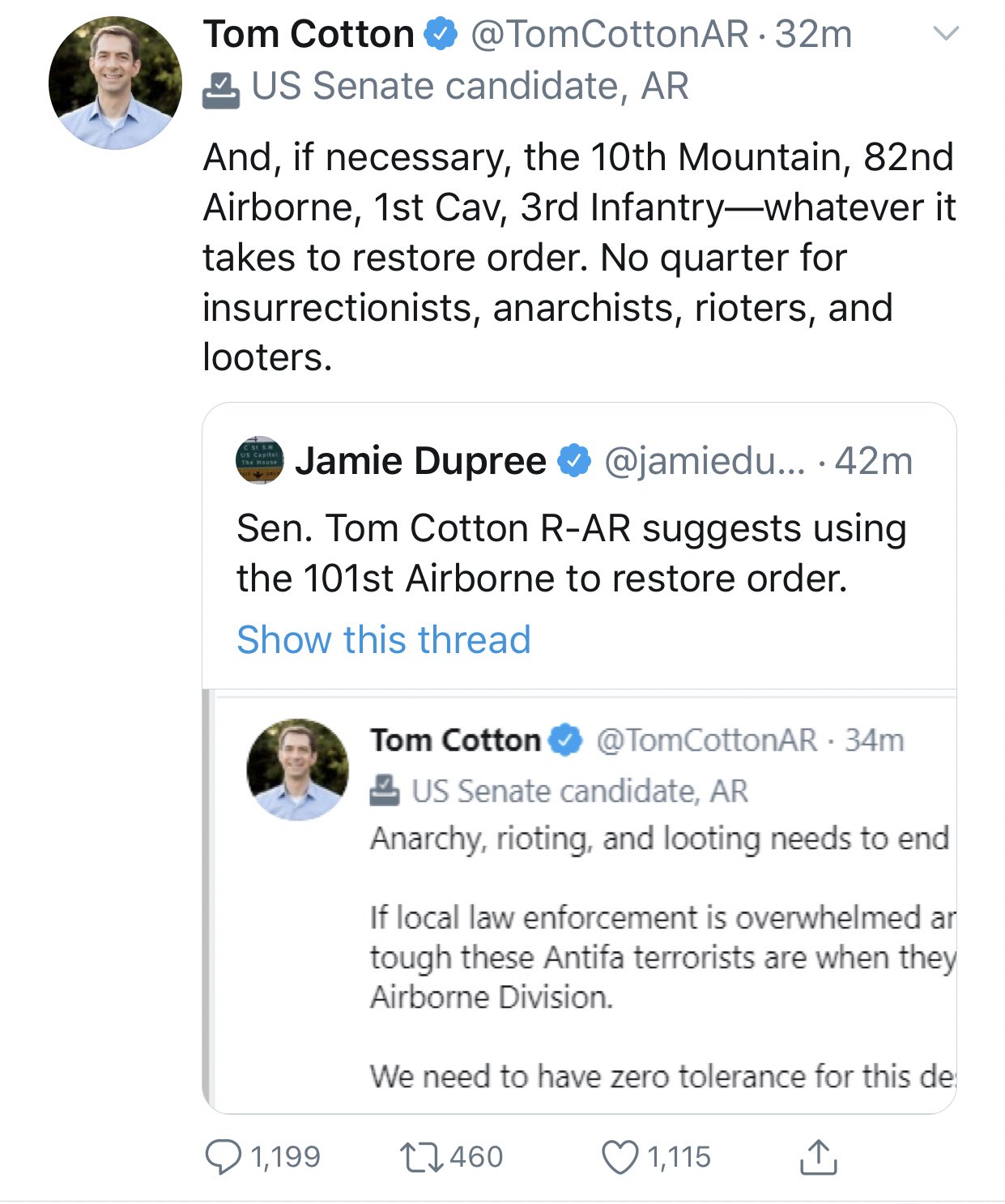
Task: Expand the tweet options chevron menu
Action: 946,34
